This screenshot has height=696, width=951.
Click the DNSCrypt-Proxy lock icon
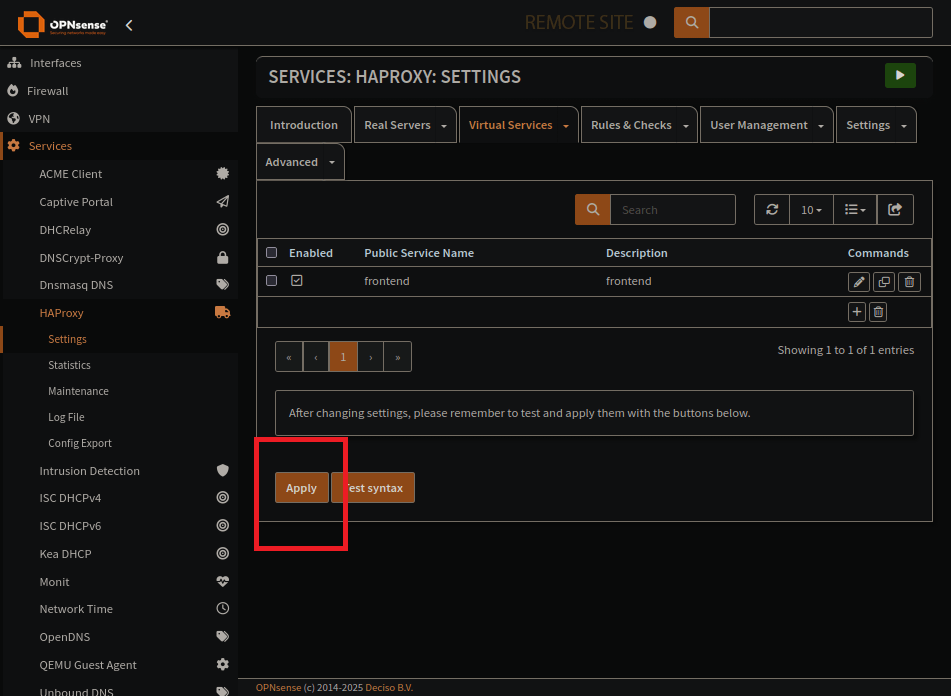pyautogui.click(x=223, y=258)
